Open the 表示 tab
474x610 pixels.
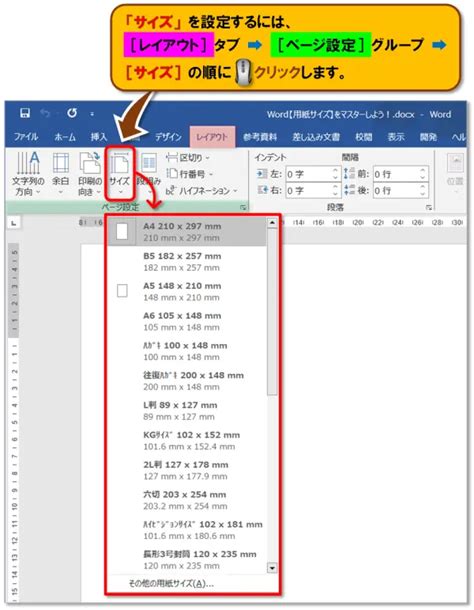(x=396, y=137)
